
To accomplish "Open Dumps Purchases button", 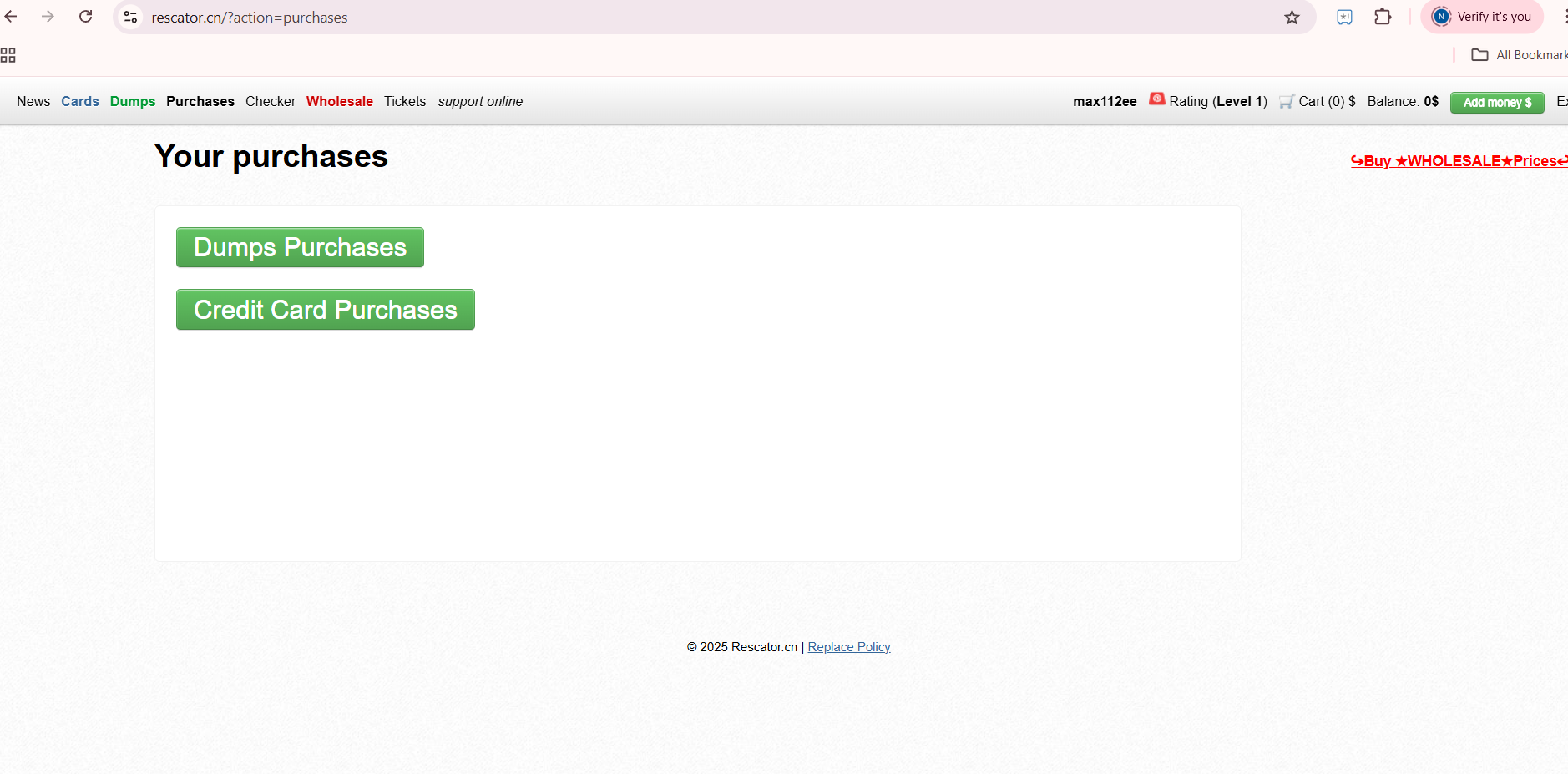I will [x=300, y=247].
